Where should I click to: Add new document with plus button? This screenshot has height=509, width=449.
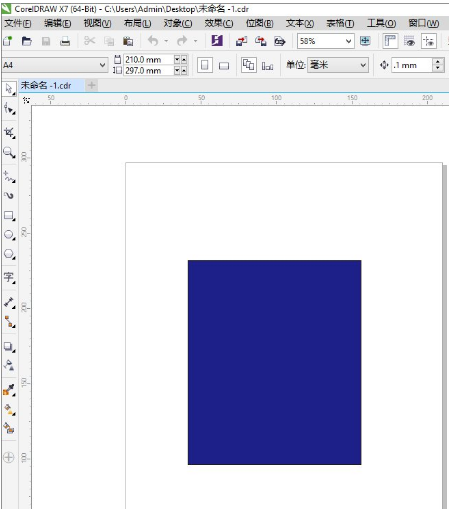tap(91, 86)
